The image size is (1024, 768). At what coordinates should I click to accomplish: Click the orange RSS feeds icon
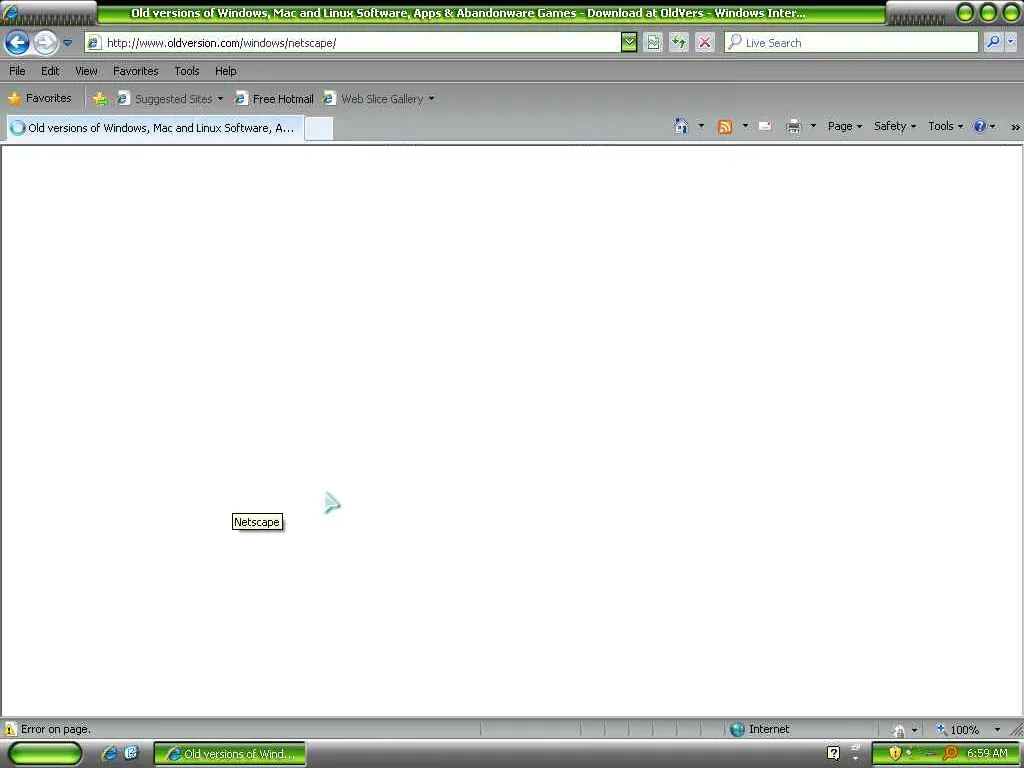pyautogui.click(x=725, y=127)
